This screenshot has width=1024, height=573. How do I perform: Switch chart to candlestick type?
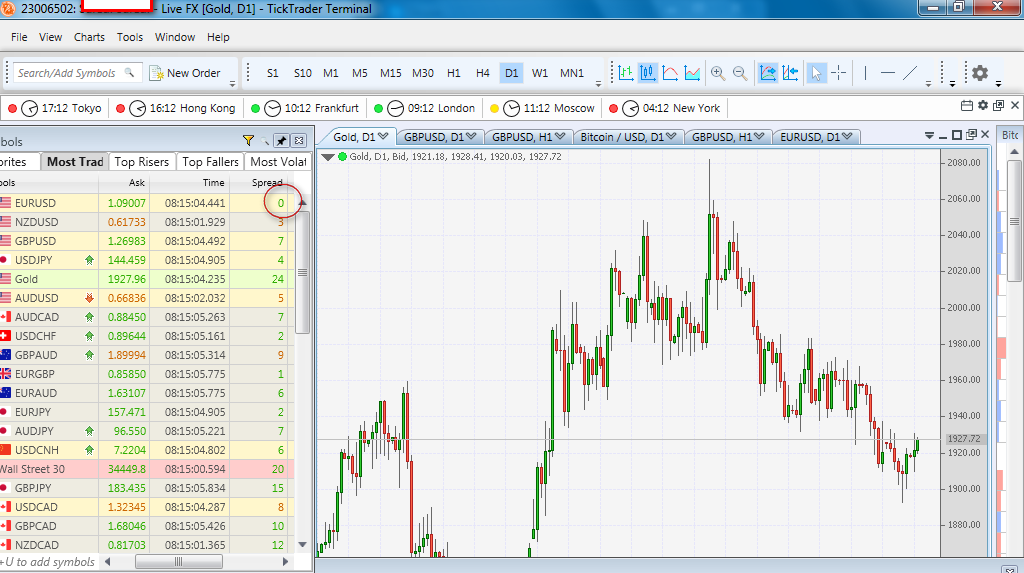click(x=648, y=73)
